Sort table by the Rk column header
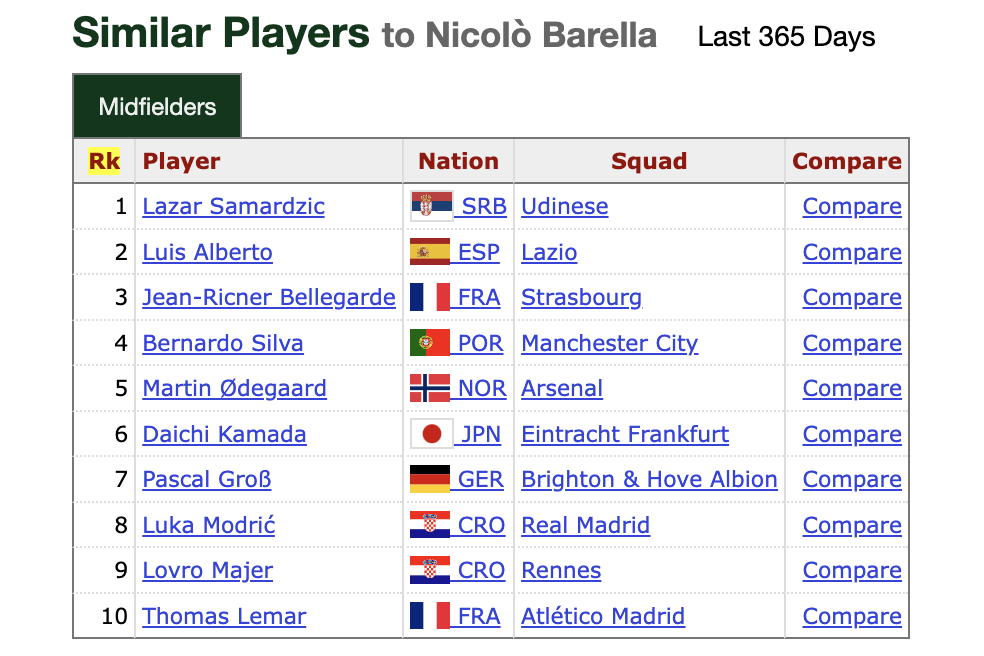The height and width of the screenshot is (656, 984). 104,161
